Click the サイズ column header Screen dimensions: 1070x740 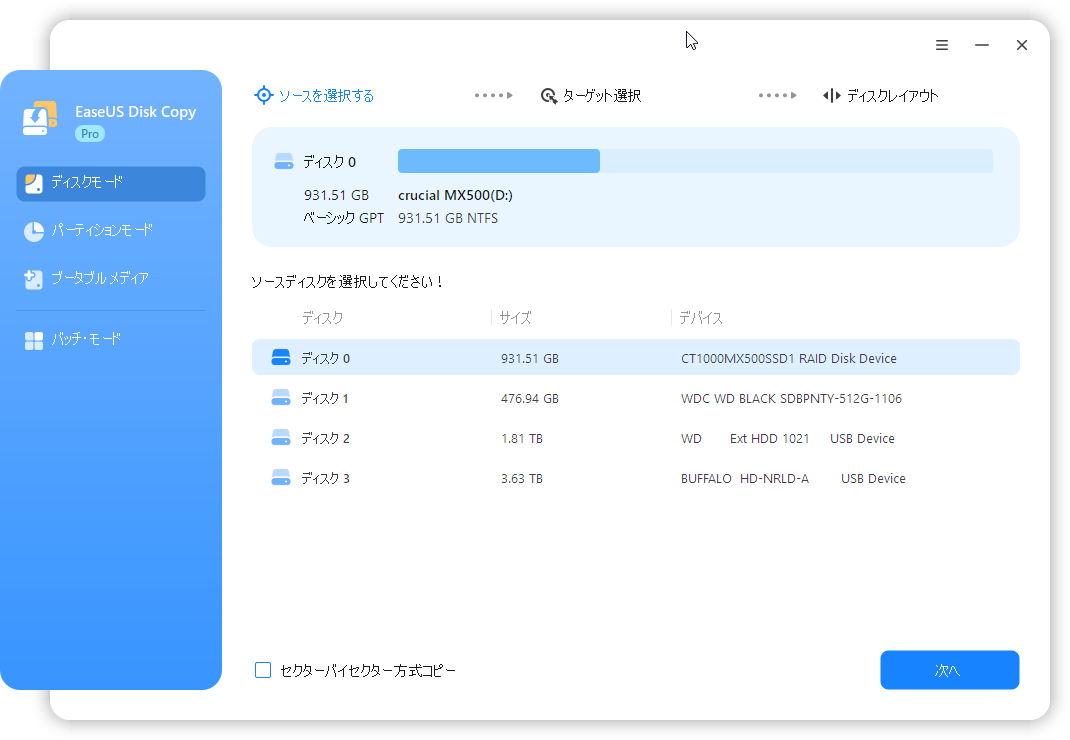tap(515, 318)
